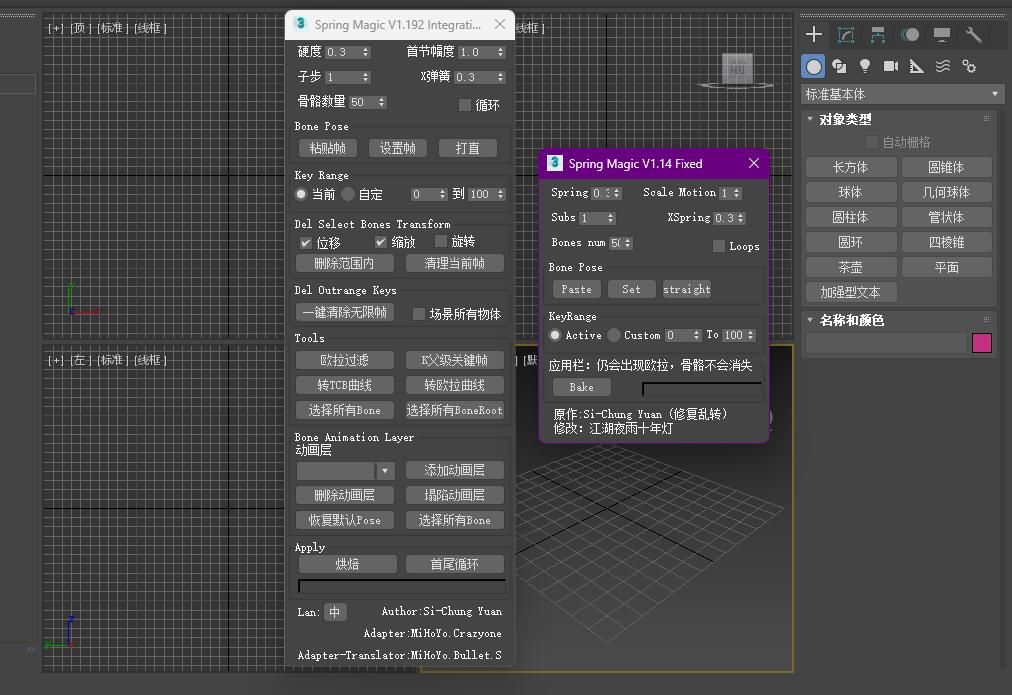Open the Display panel icon

(942, 34)
